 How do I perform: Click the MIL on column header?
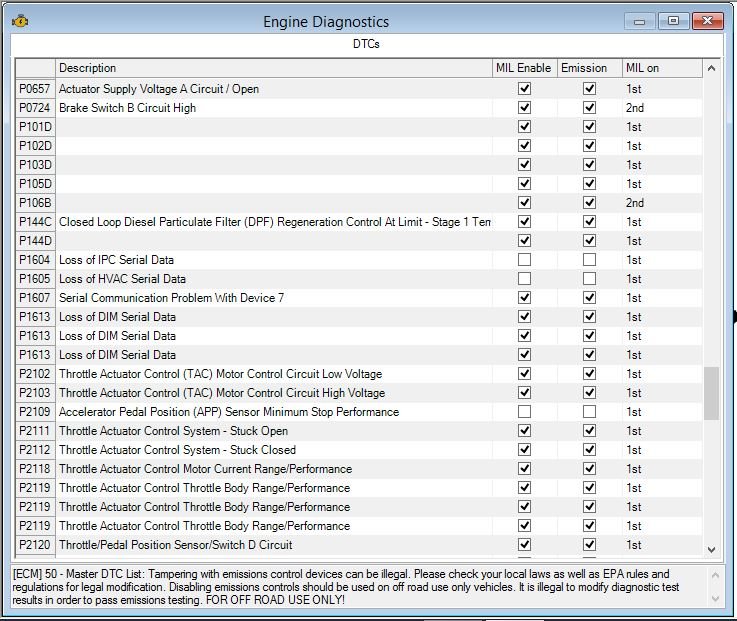pyautogui.click(x=662, y=68)
